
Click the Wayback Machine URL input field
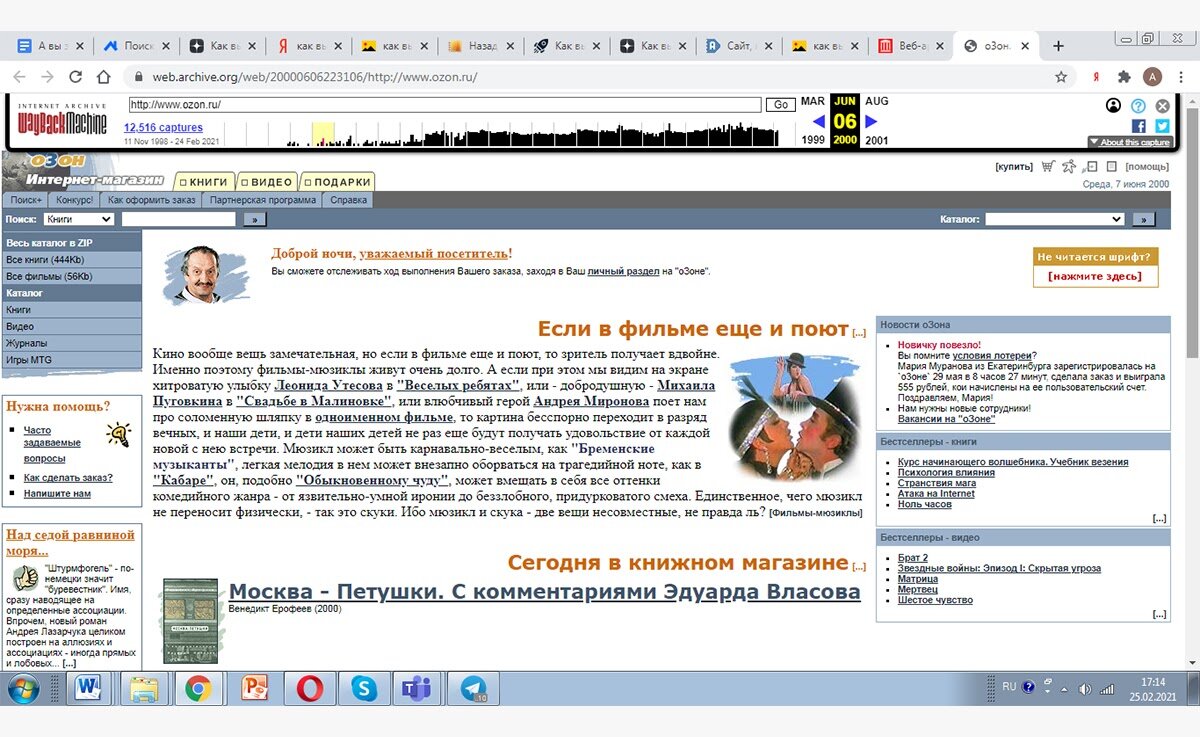(445, 105)
